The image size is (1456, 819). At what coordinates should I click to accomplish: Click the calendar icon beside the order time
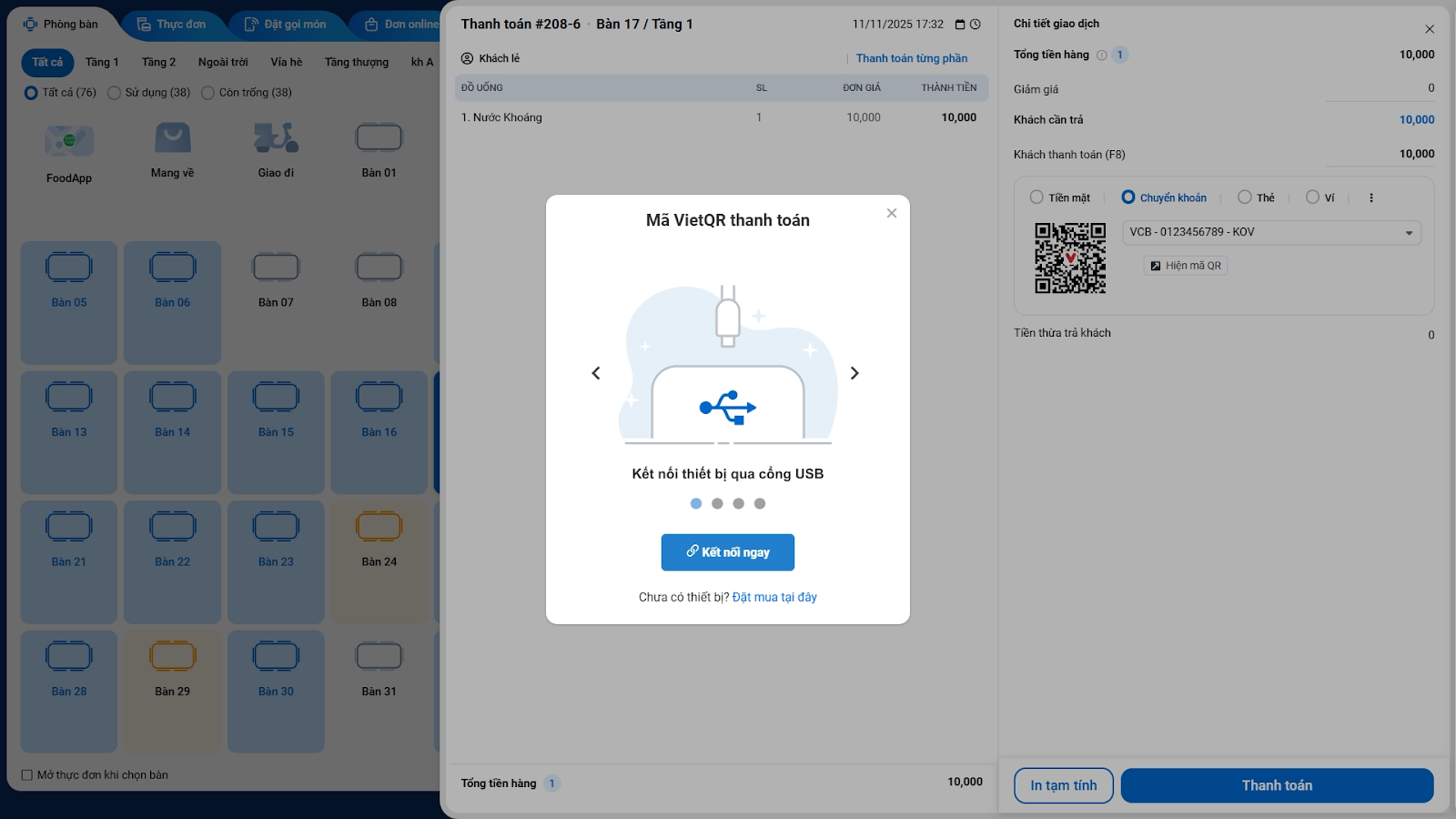[x=960, y=25]
